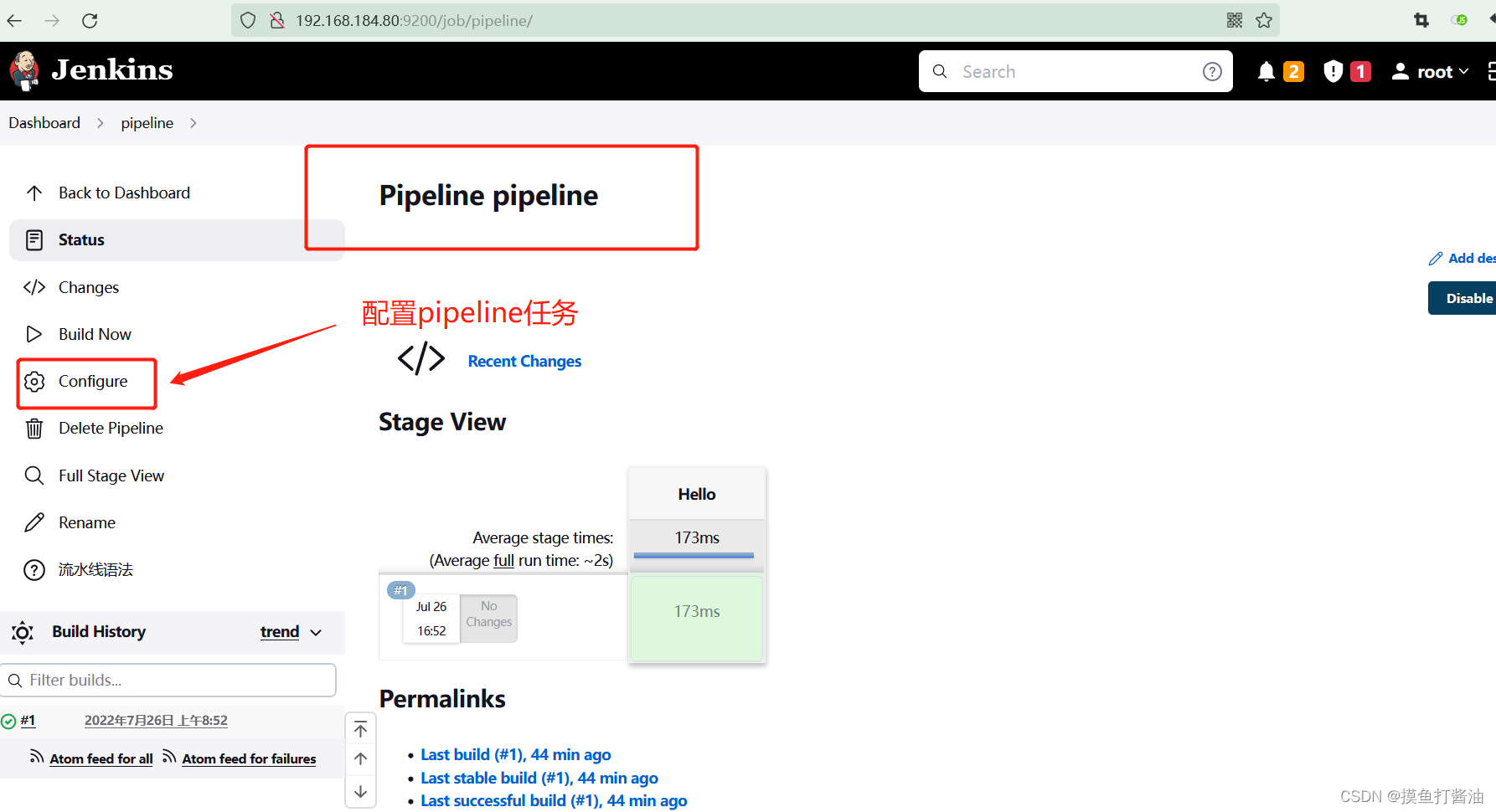
Task: Open build #1 link in history
Action: point(28,721)
